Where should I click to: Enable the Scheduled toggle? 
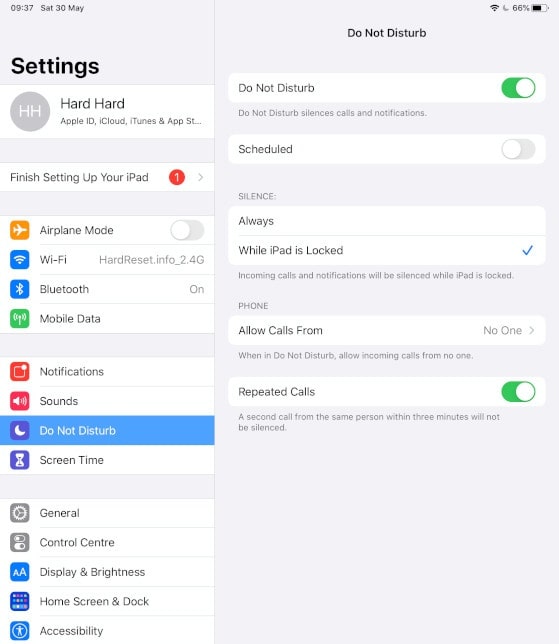[x=518, y=149]
